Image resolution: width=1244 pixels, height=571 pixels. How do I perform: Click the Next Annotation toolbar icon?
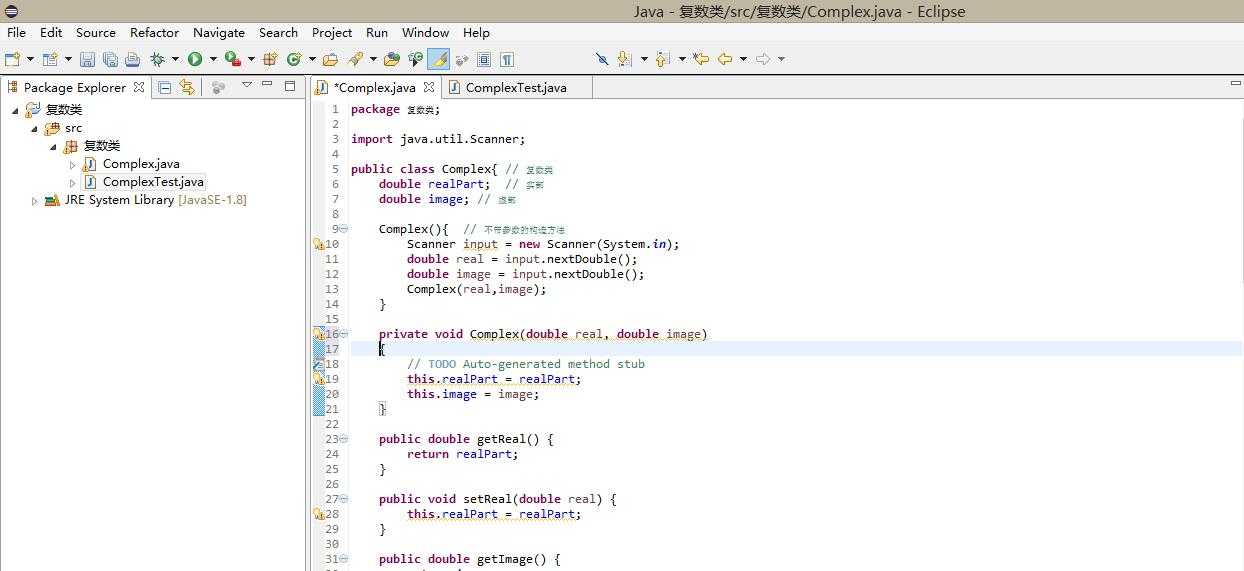point(625,59)
